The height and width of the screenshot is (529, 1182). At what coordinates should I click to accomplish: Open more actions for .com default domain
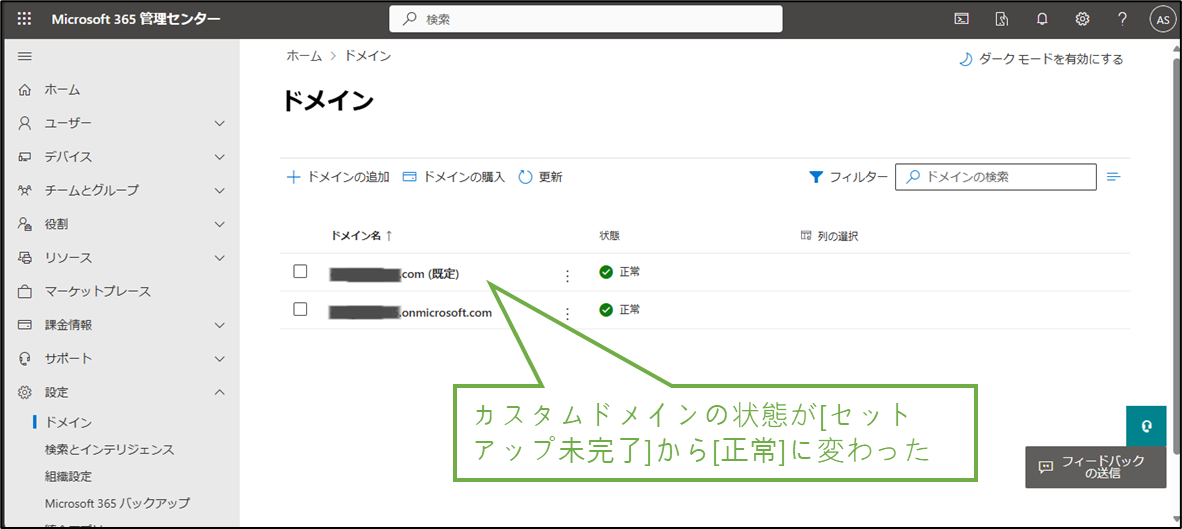coord(568,276)
